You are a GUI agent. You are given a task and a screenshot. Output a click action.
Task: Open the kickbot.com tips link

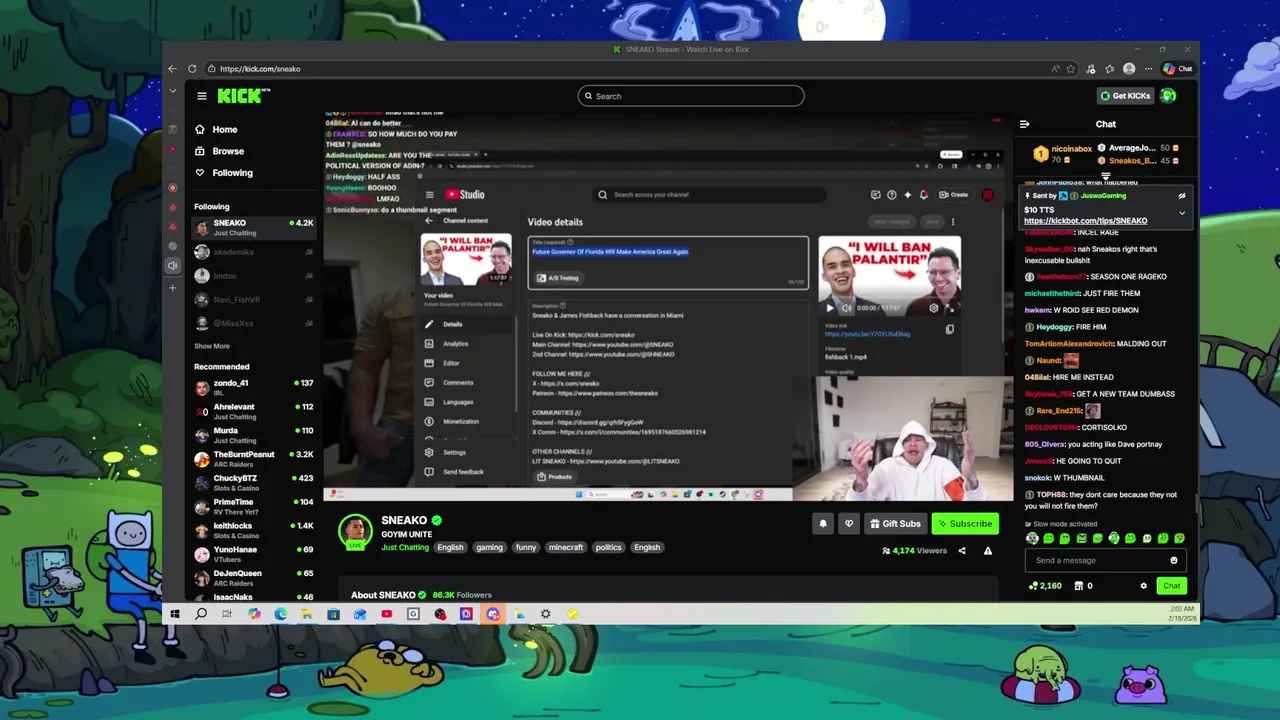[1085, 221]
